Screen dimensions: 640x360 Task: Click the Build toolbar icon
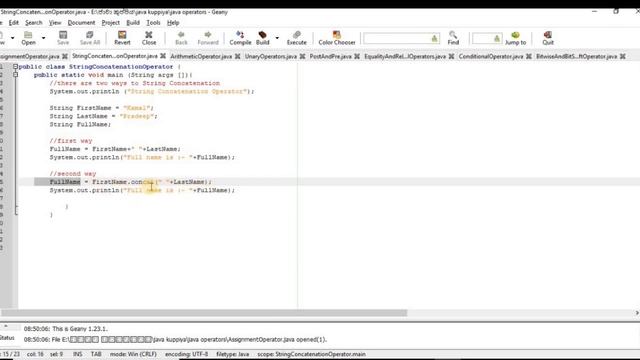[262, 38]
